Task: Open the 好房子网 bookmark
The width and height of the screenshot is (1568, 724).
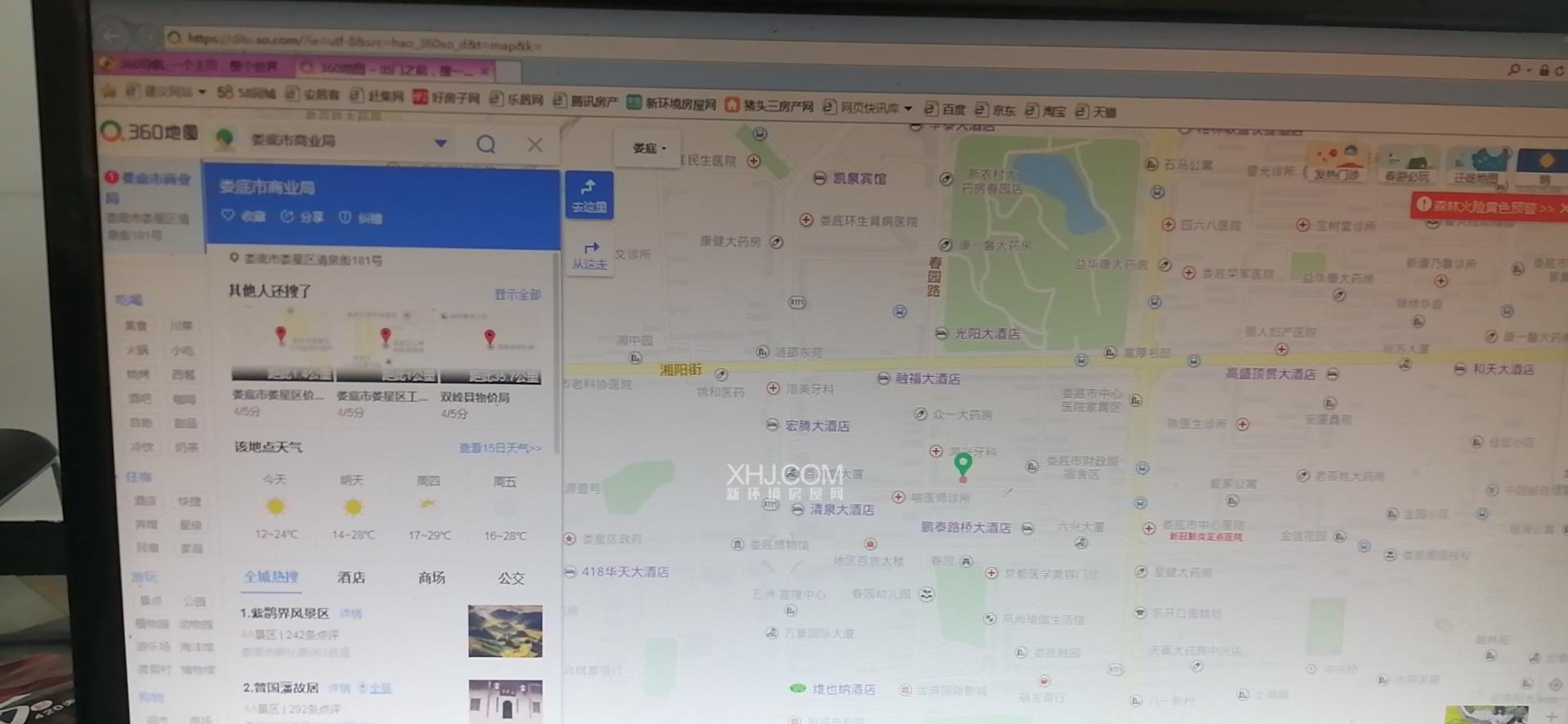Action: (446, 97)
